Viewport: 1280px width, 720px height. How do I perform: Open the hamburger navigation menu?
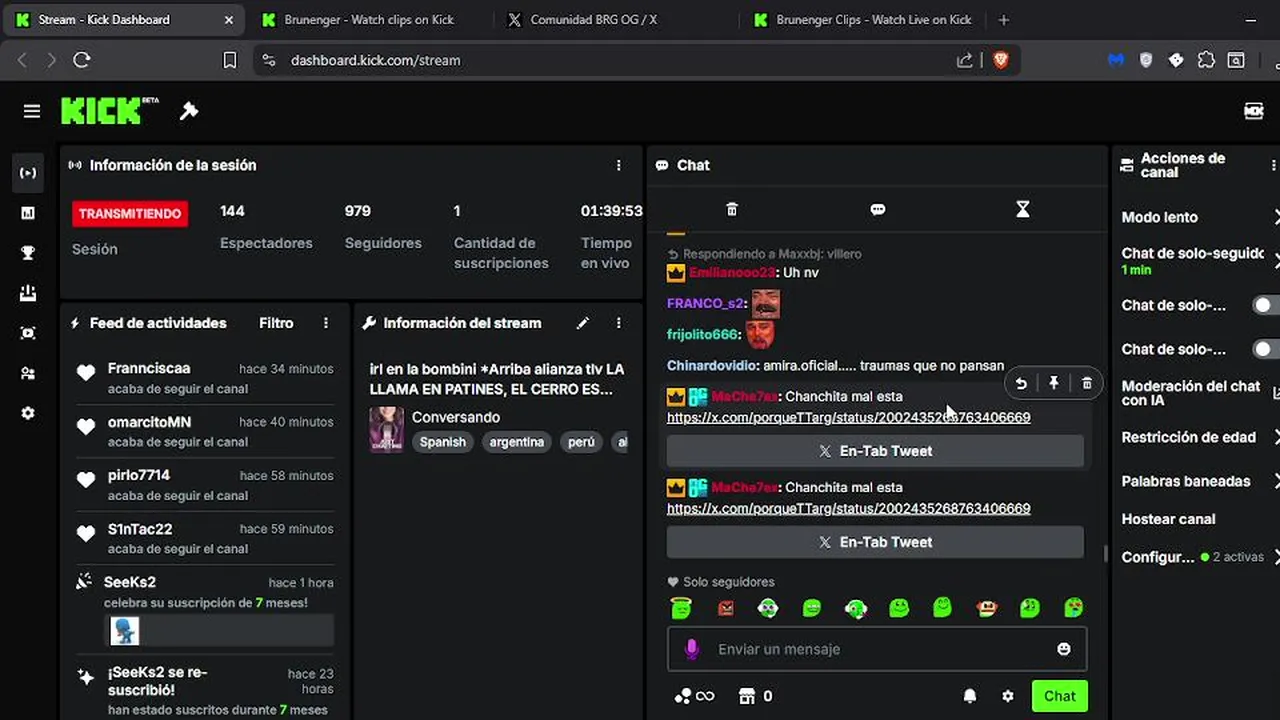tap(32, 111)
